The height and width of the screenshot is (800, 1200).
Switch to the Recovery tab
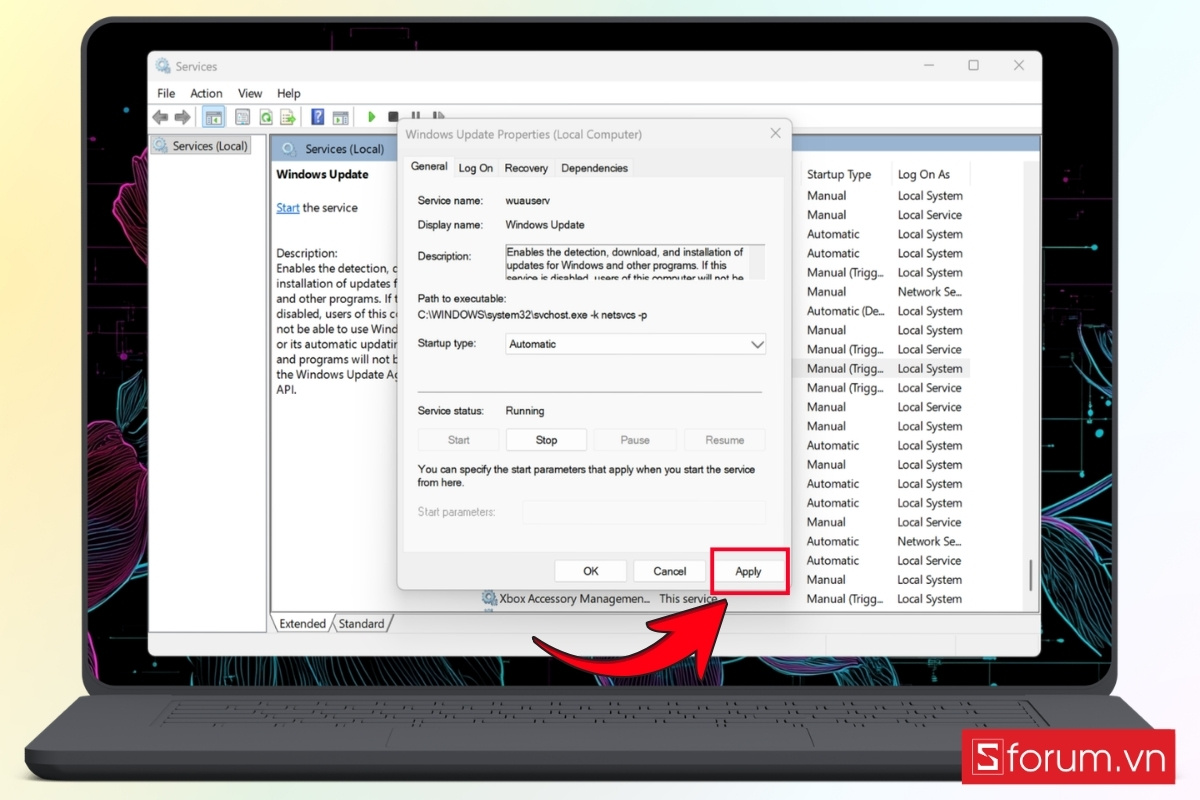coord(526,168)
